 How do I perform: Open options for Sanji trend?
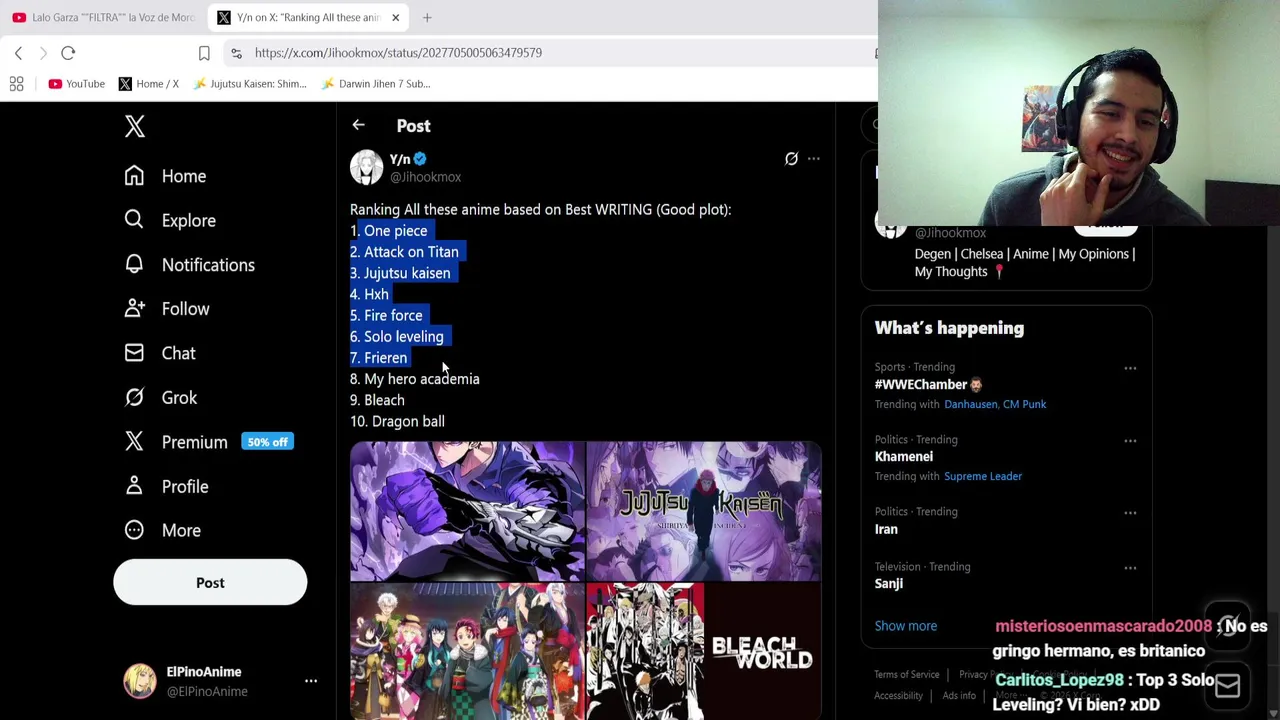point(1130,567)
